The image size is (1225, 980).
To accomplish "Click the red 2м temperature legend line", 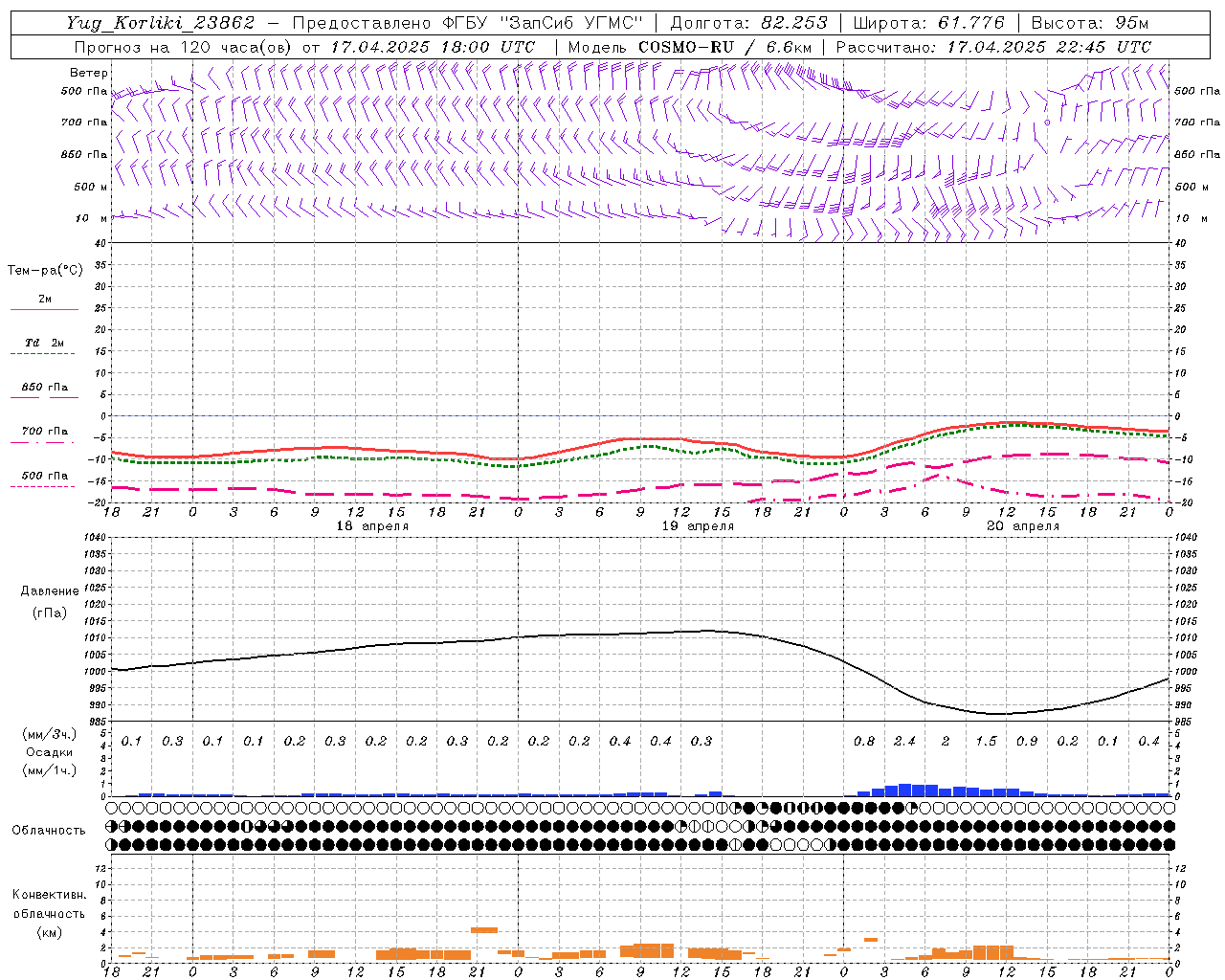I will click(44, 309).
